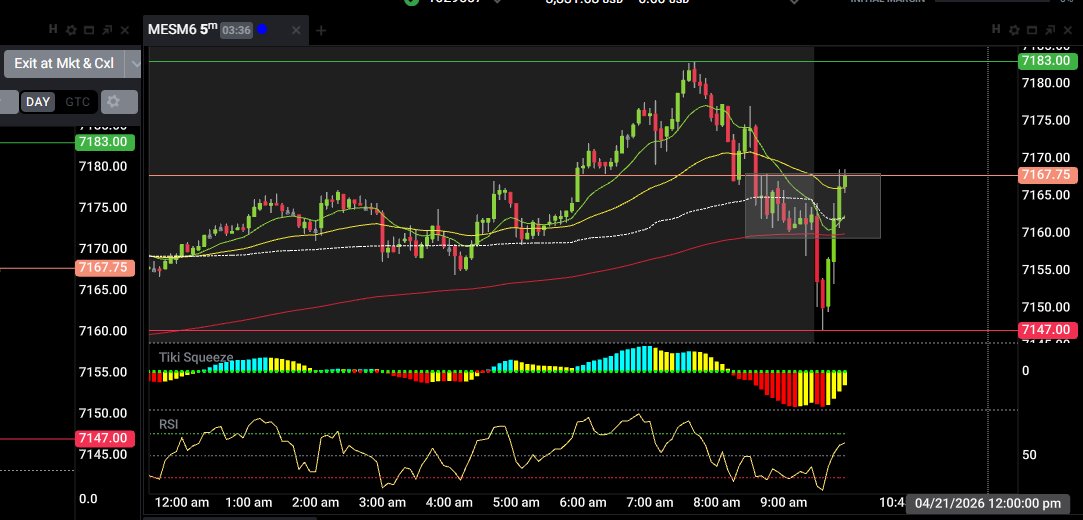Click the H icon in chart panel header

pyautogui.click(x=995, y=30)
